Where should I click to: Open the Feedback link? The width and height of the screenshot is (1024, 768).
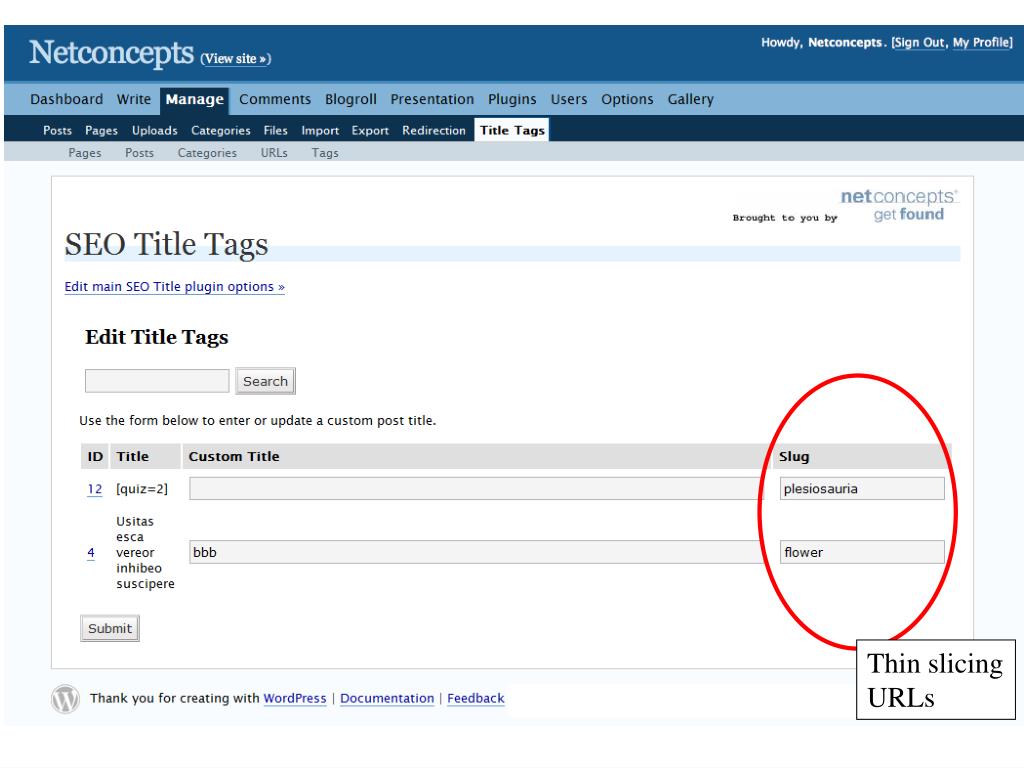475,698
